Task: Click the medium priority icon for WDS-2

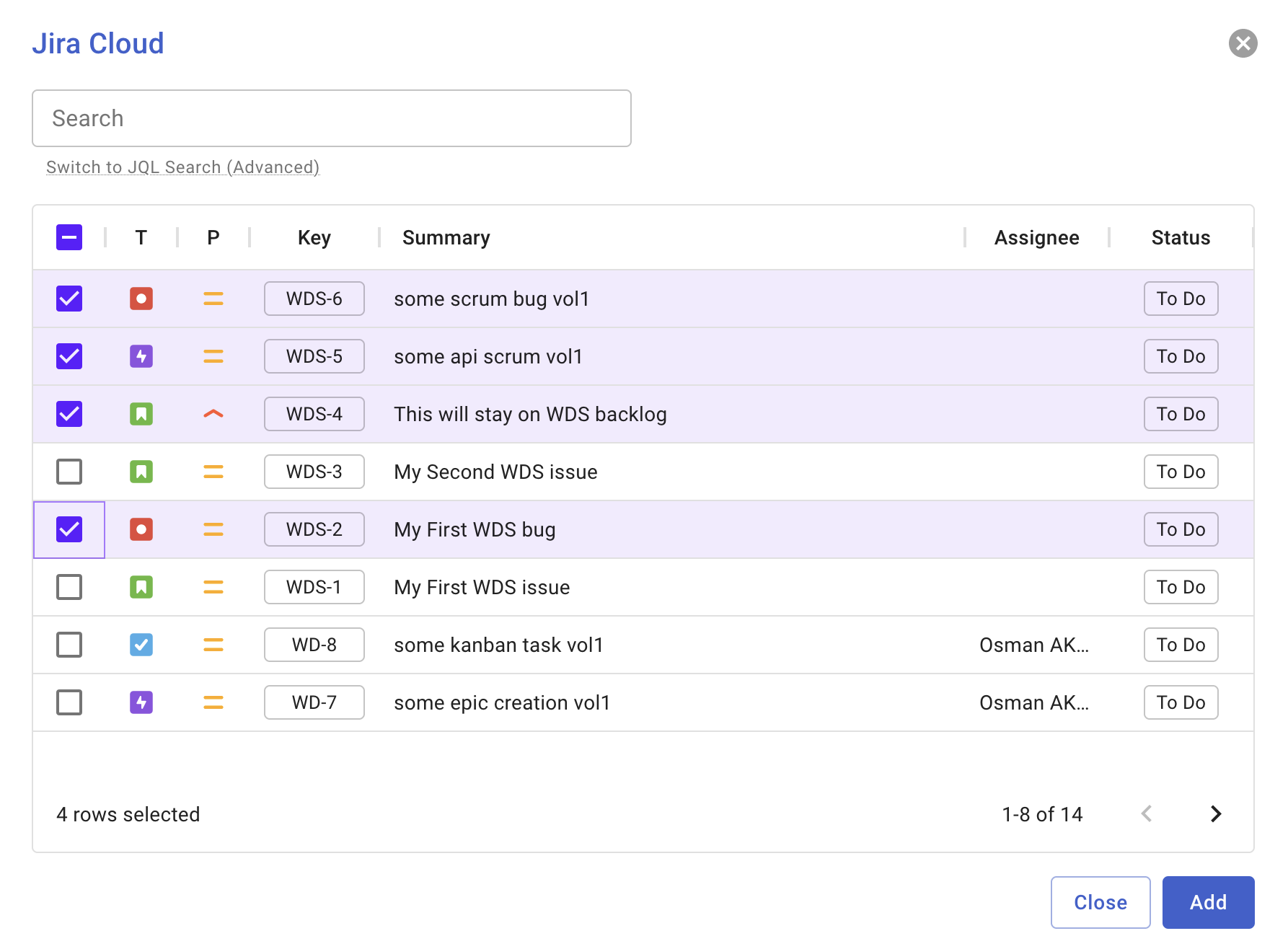Action: point(213,529)
